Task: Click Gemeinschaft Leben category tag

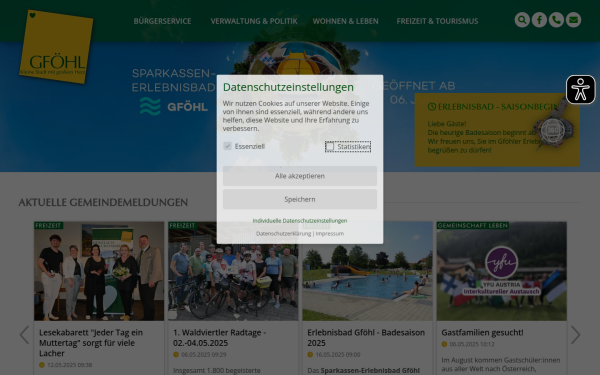Action: (473, 225)
